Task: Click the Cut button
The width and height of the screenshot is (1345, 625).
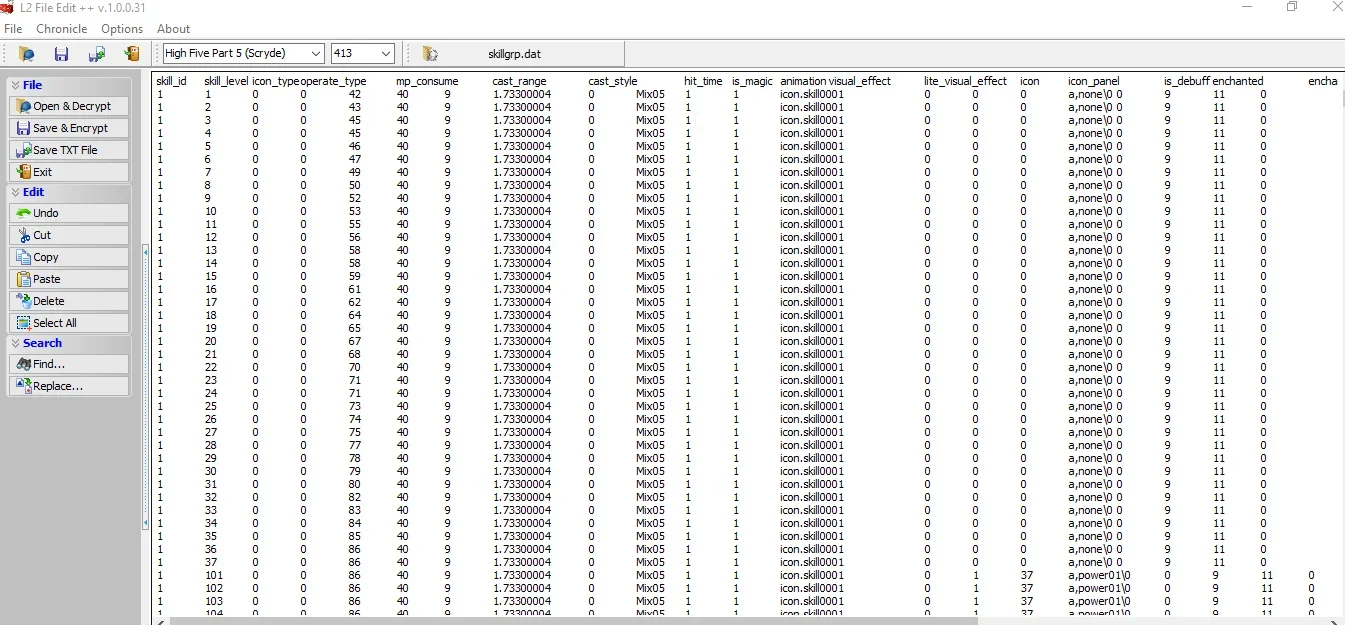Action: (69, 235)
